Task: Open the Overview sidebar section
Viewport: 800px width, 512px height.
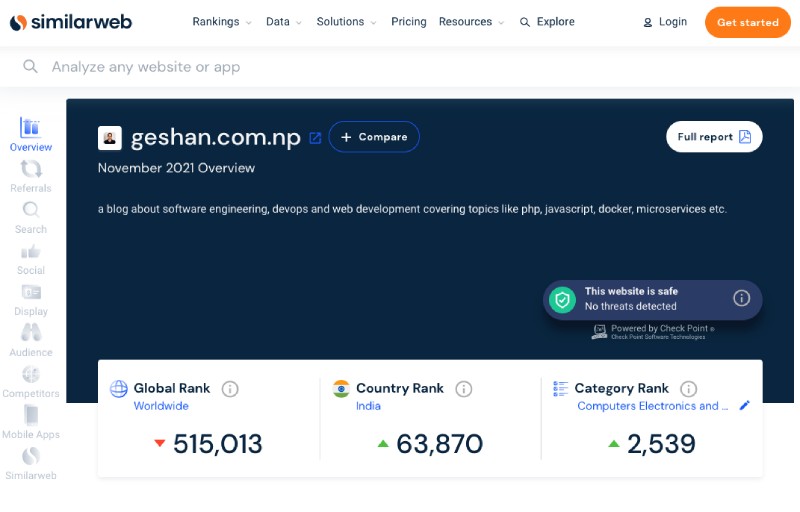Action: 31,135
